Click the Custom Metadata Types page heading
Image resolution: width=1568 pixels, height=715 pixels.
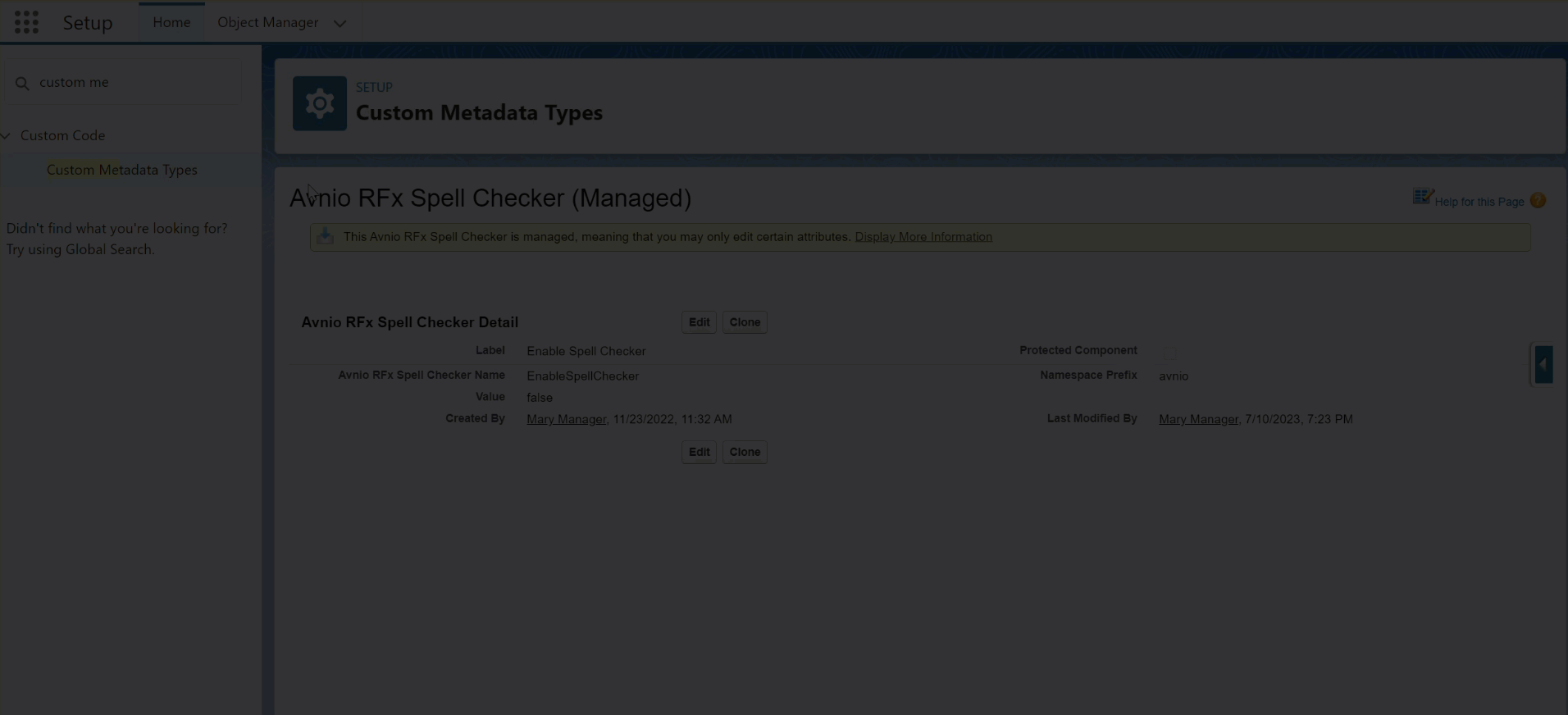tap(479, 112)
